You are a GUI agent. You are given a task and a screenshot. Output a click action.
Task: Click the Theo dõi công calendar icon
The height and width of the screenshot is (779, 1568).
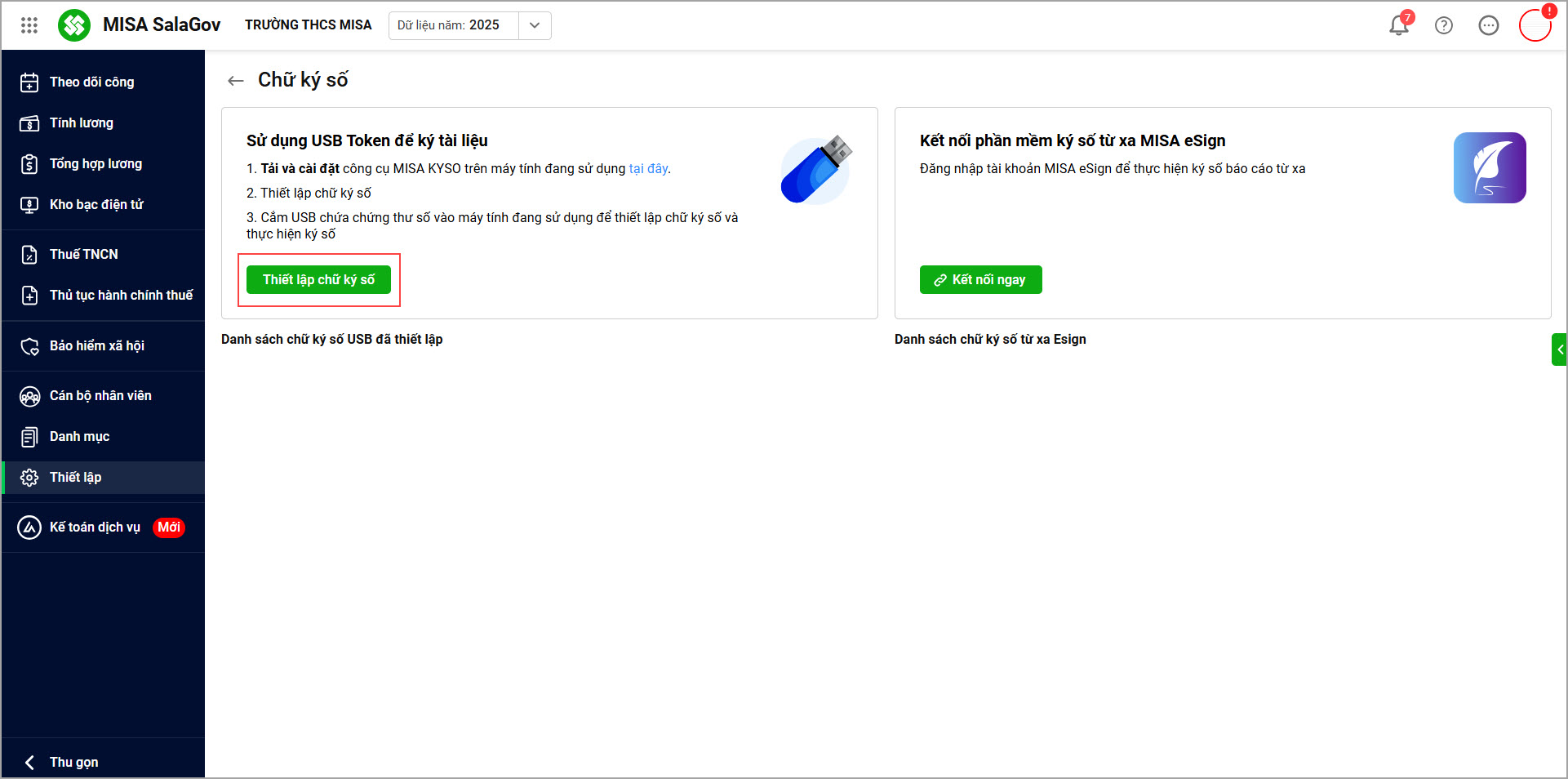click(29, 82)
